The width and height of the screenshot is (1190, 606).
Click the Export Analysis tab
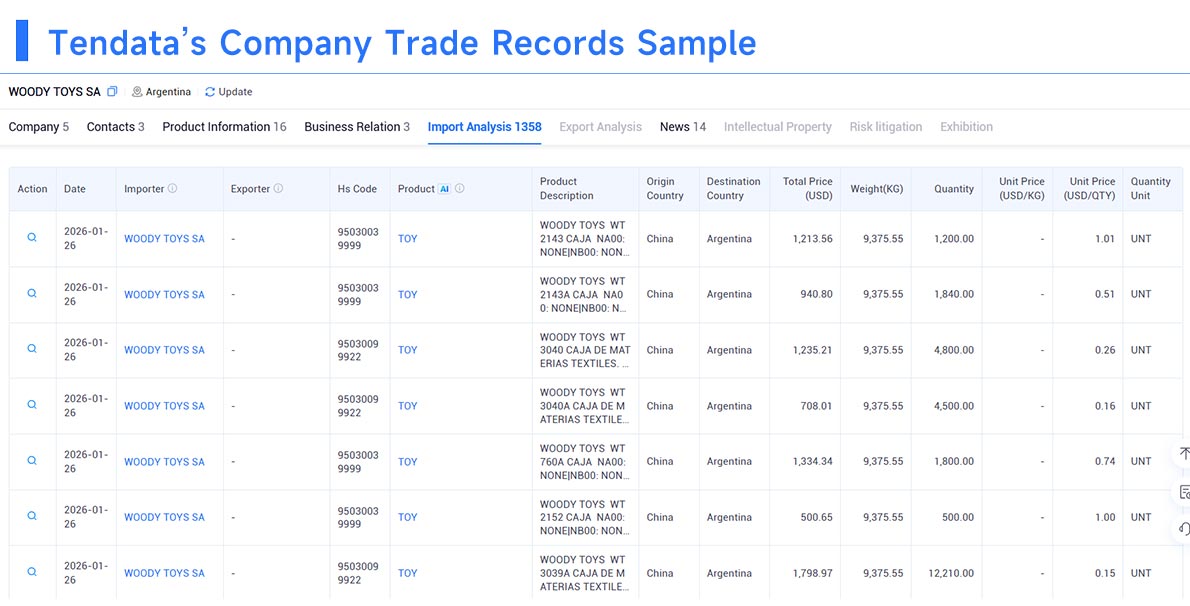click(600, 127)
